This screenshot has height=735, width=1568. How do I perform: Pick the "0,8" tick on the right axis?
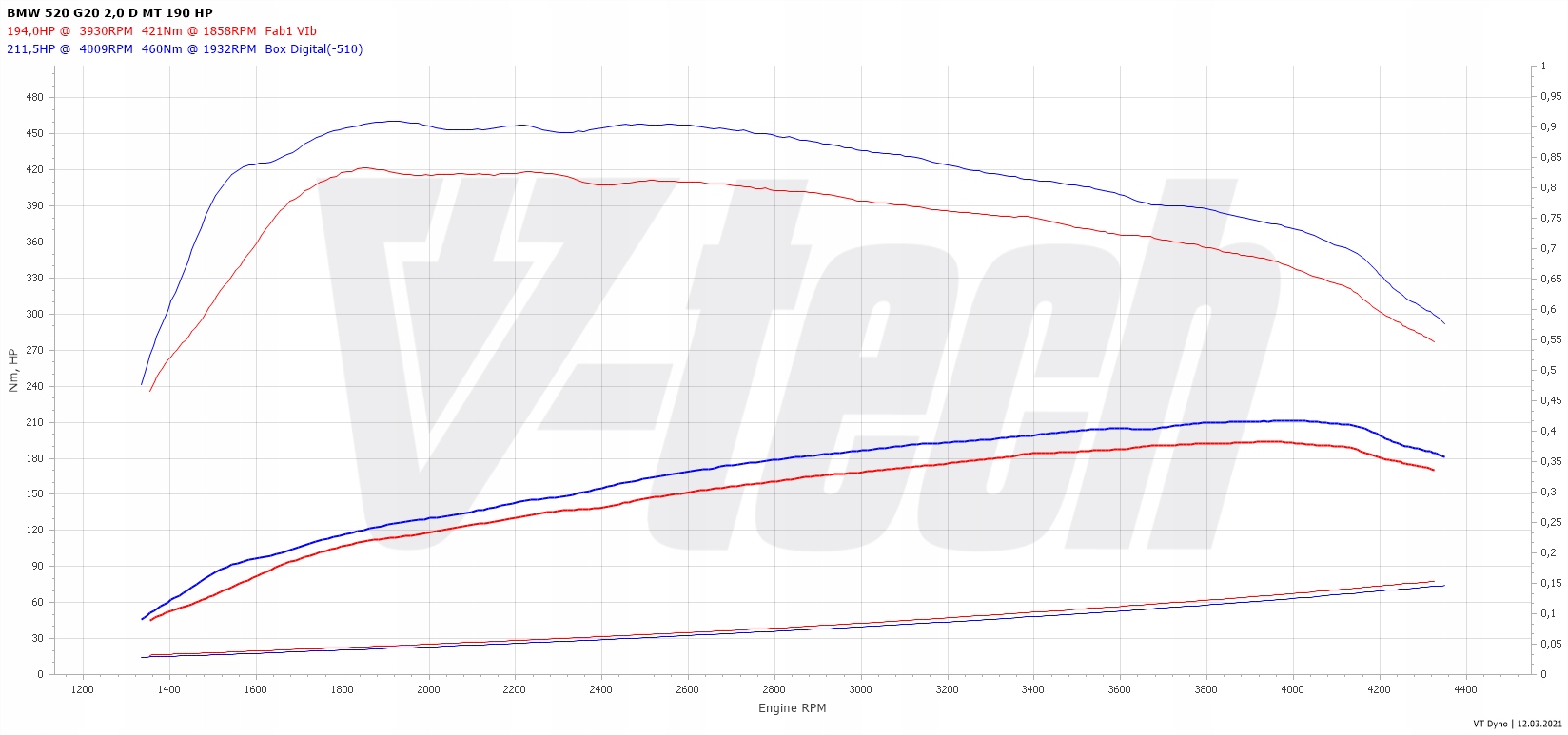1548,187
